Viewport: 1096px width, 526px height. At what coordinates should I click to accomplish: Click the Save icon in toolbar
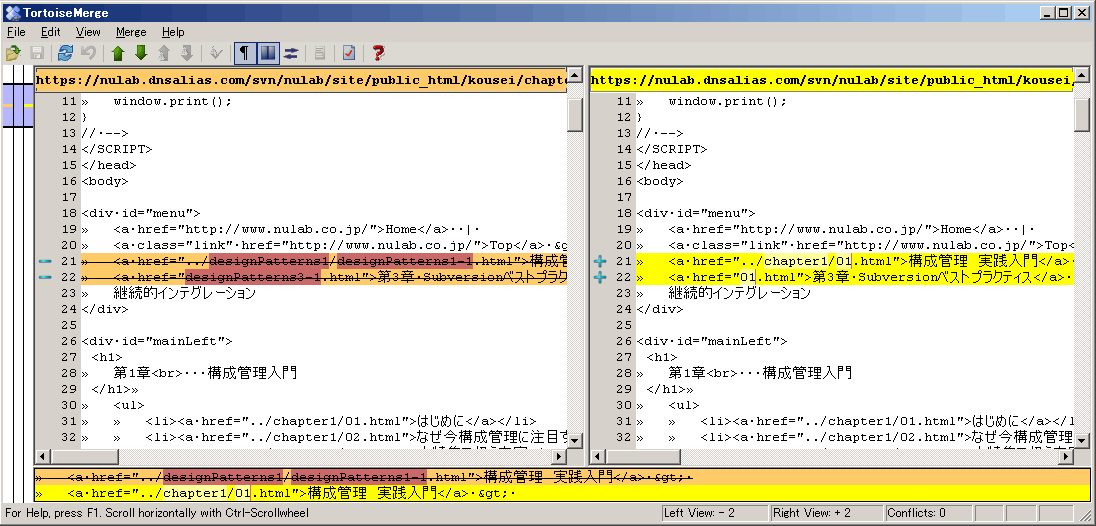pyautogui.click(x=37, y=53)
